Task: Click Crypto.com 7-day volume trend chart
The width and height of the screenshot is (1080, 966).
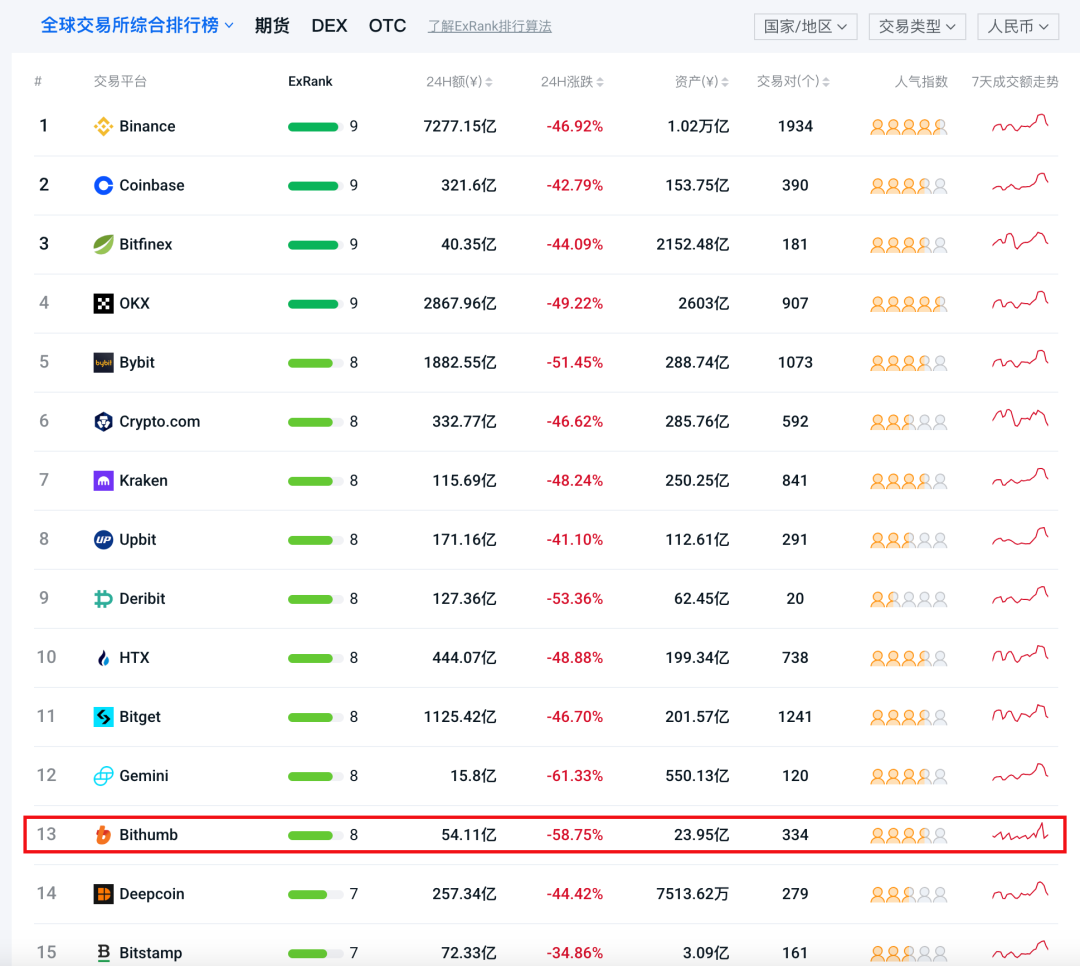Action: (x=1020, y=418)
